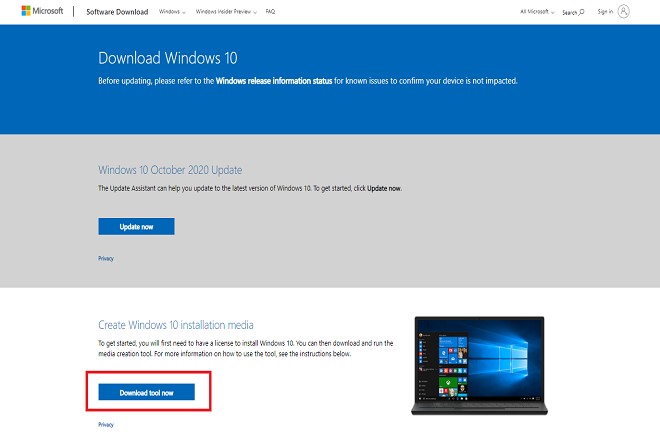Click the Update now button
Viewport: 660px width, 441px height.
136,226
